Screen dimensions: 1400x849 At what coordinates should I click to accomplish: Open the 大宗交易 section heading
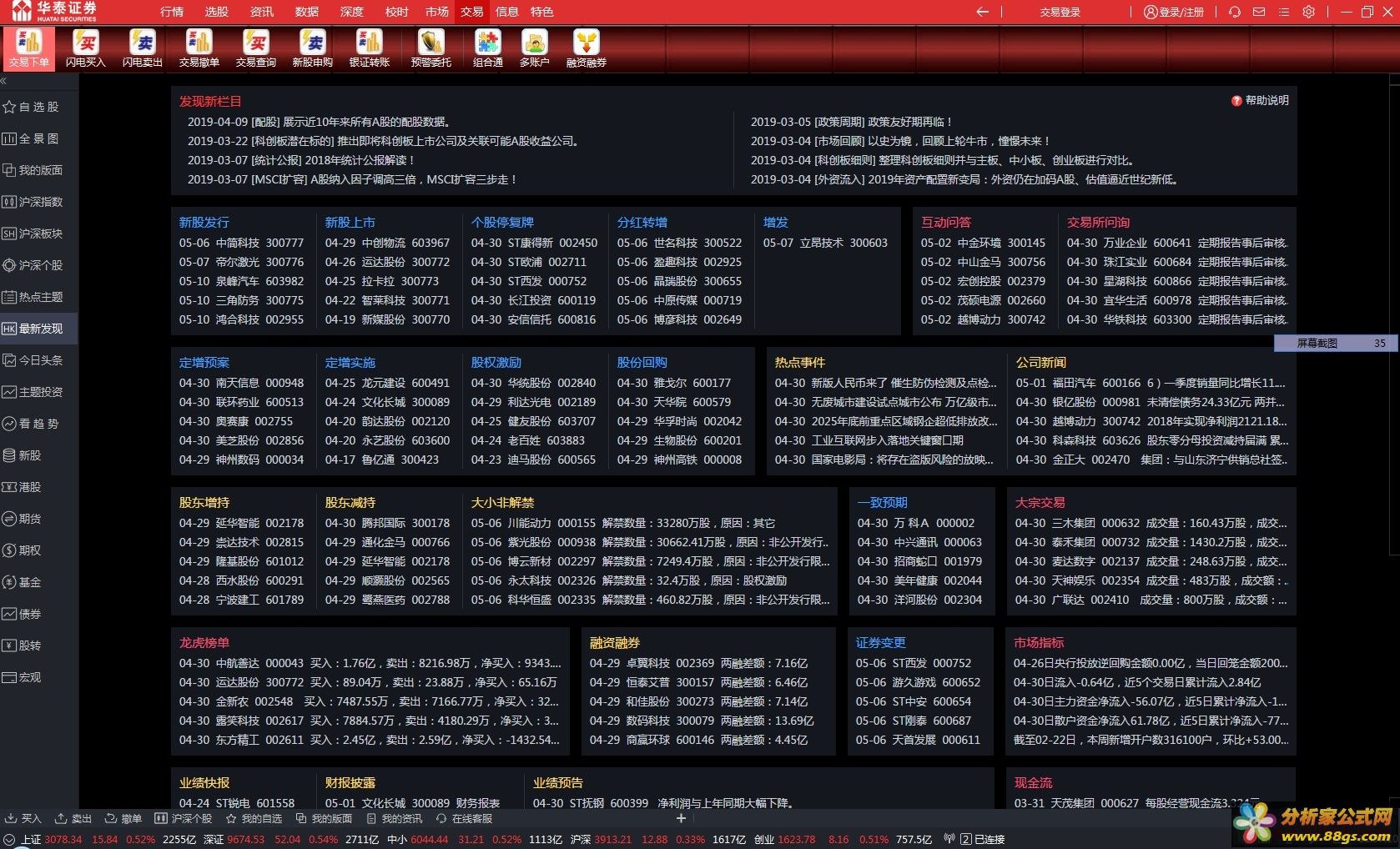(1040, 503)
